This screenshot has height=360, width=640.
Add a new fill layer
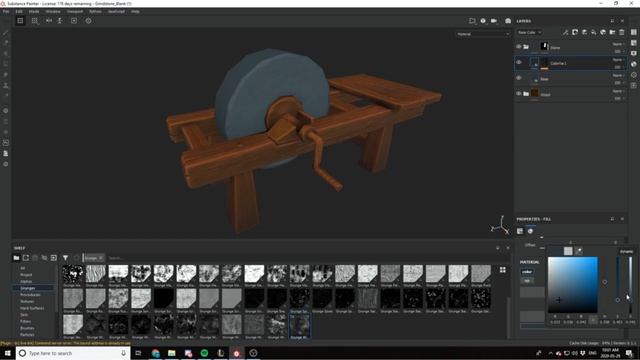(x=593, y=32)
